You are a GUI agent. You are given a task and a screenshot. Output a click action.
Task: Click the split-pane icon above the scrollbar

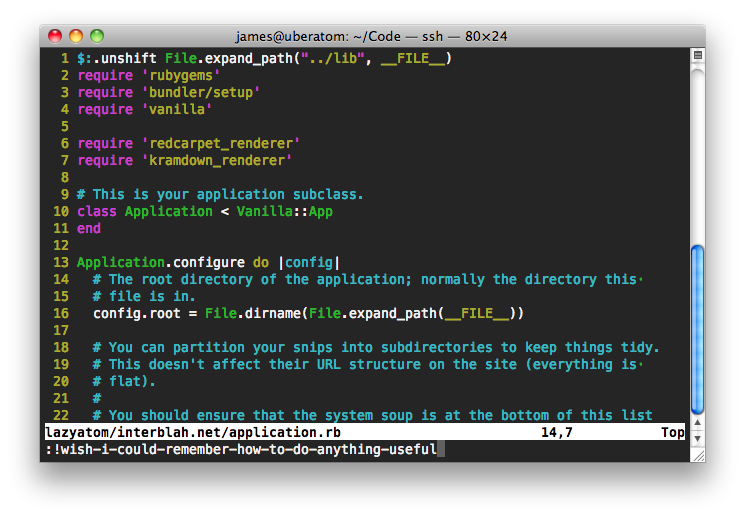click(697, 55)
